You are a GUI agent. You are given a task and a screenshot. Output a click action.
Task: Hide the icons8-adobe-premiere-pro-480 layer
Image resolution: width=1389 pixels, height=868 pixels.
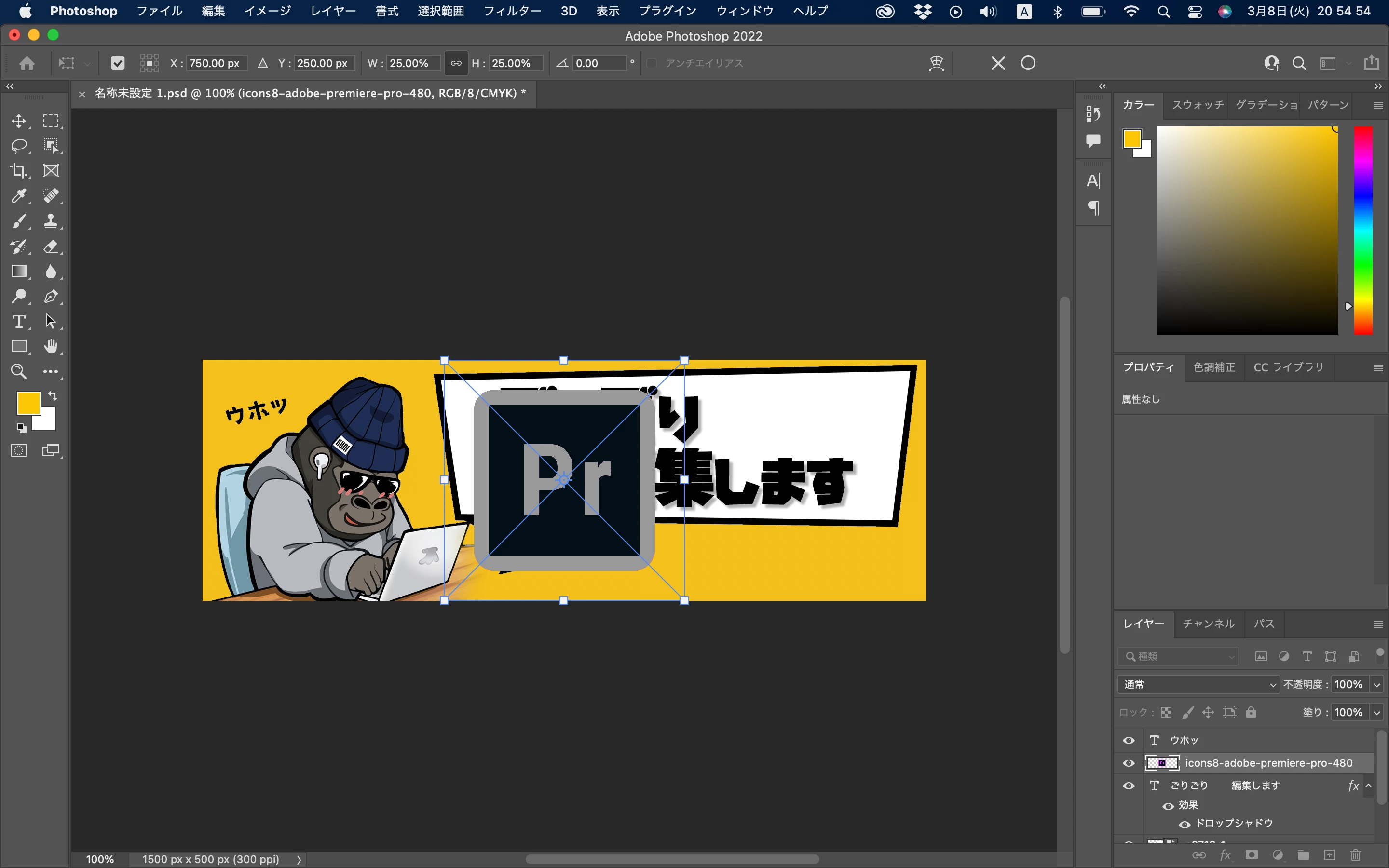click(x=1129, y=763)
